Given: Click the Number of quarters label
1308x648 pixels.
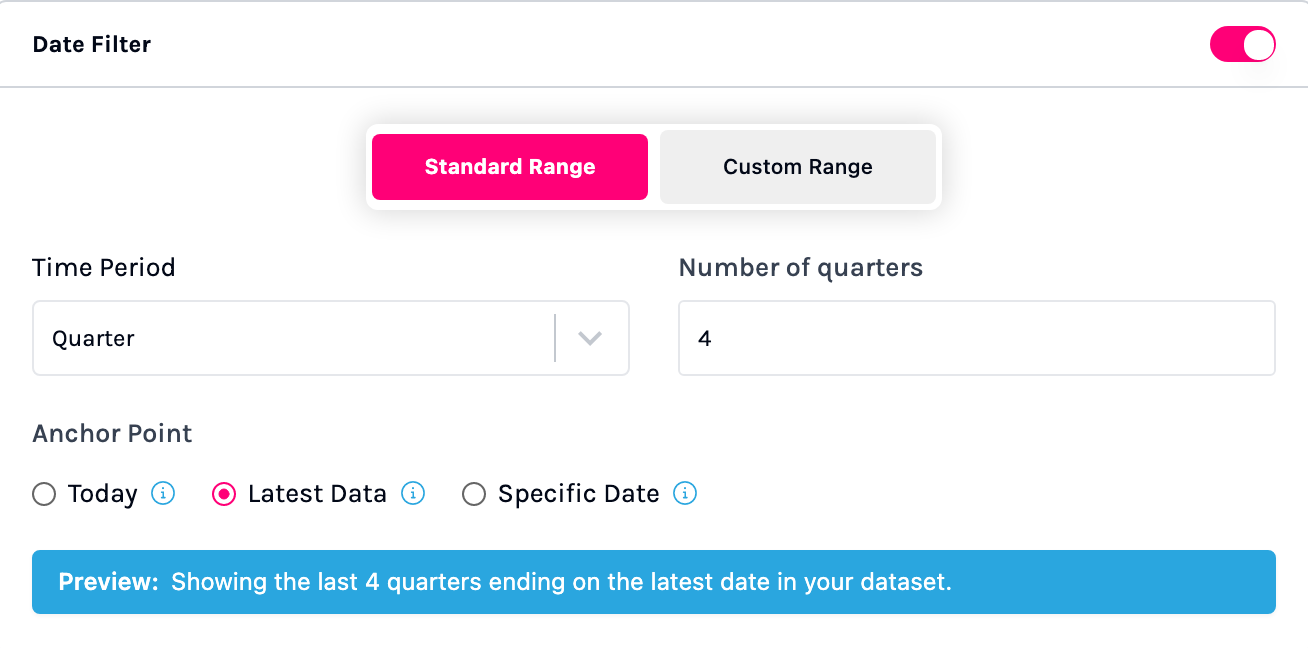Looking at the screenshot, I should coord(800,268).
